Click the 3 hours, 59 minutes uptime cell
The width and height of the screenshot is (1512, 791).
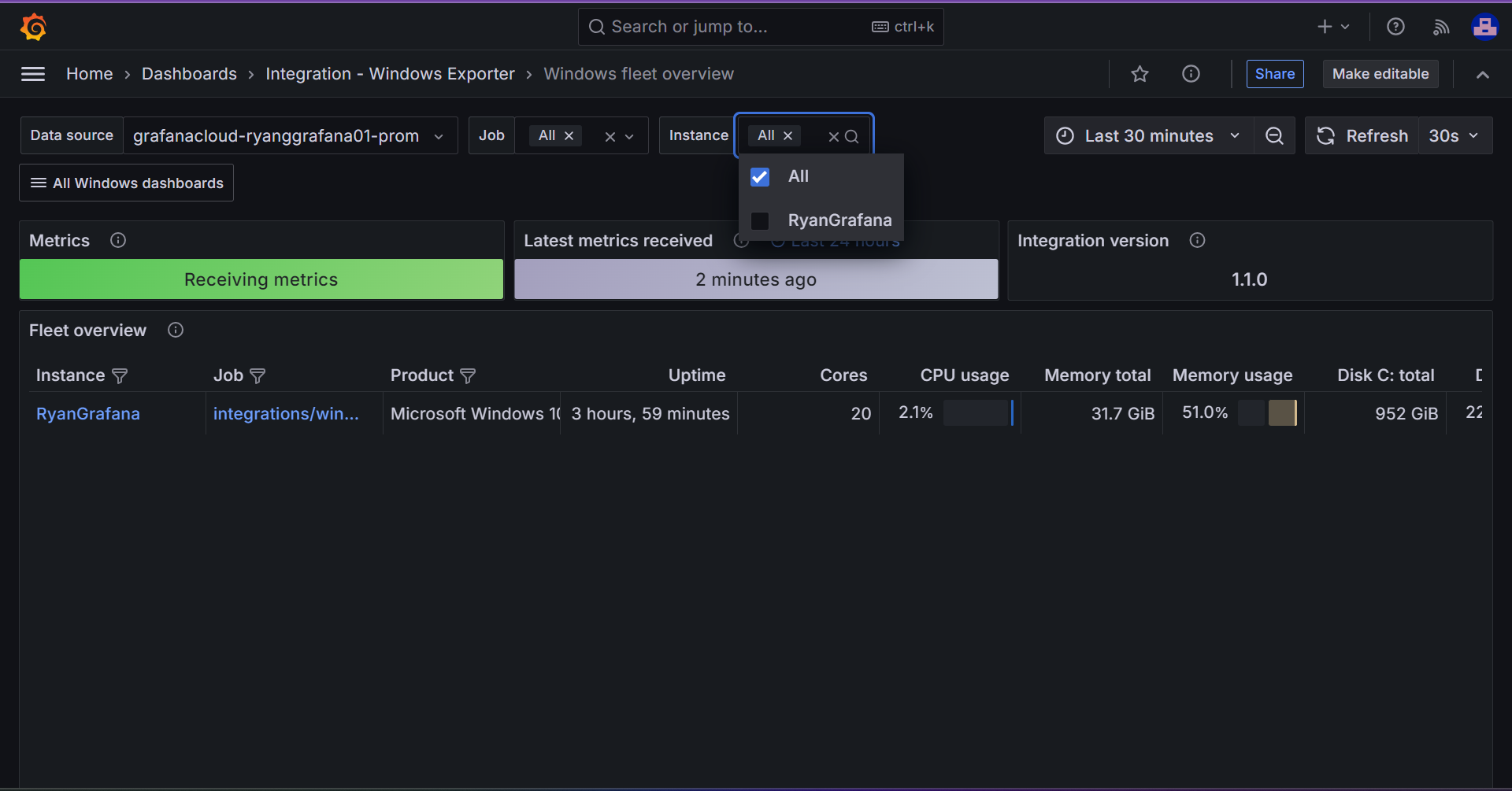pos(650,414)
